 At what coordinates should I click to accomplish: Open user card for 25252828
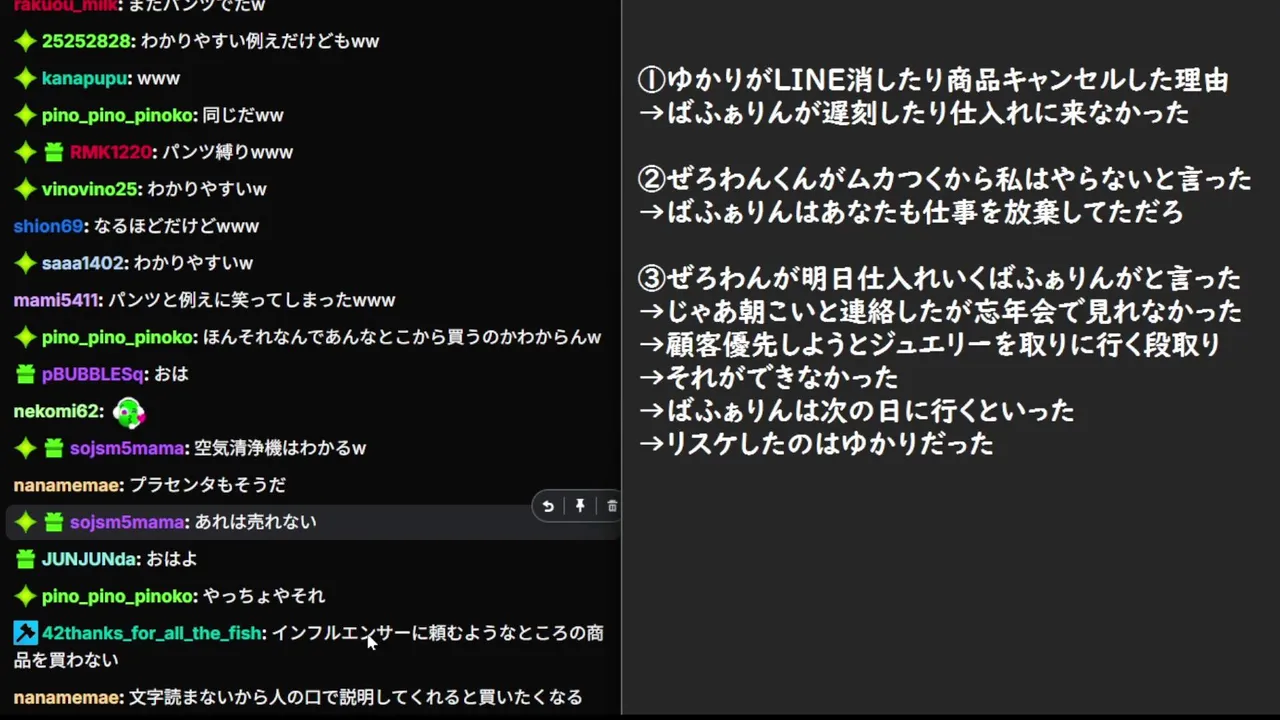click(87, 41)
